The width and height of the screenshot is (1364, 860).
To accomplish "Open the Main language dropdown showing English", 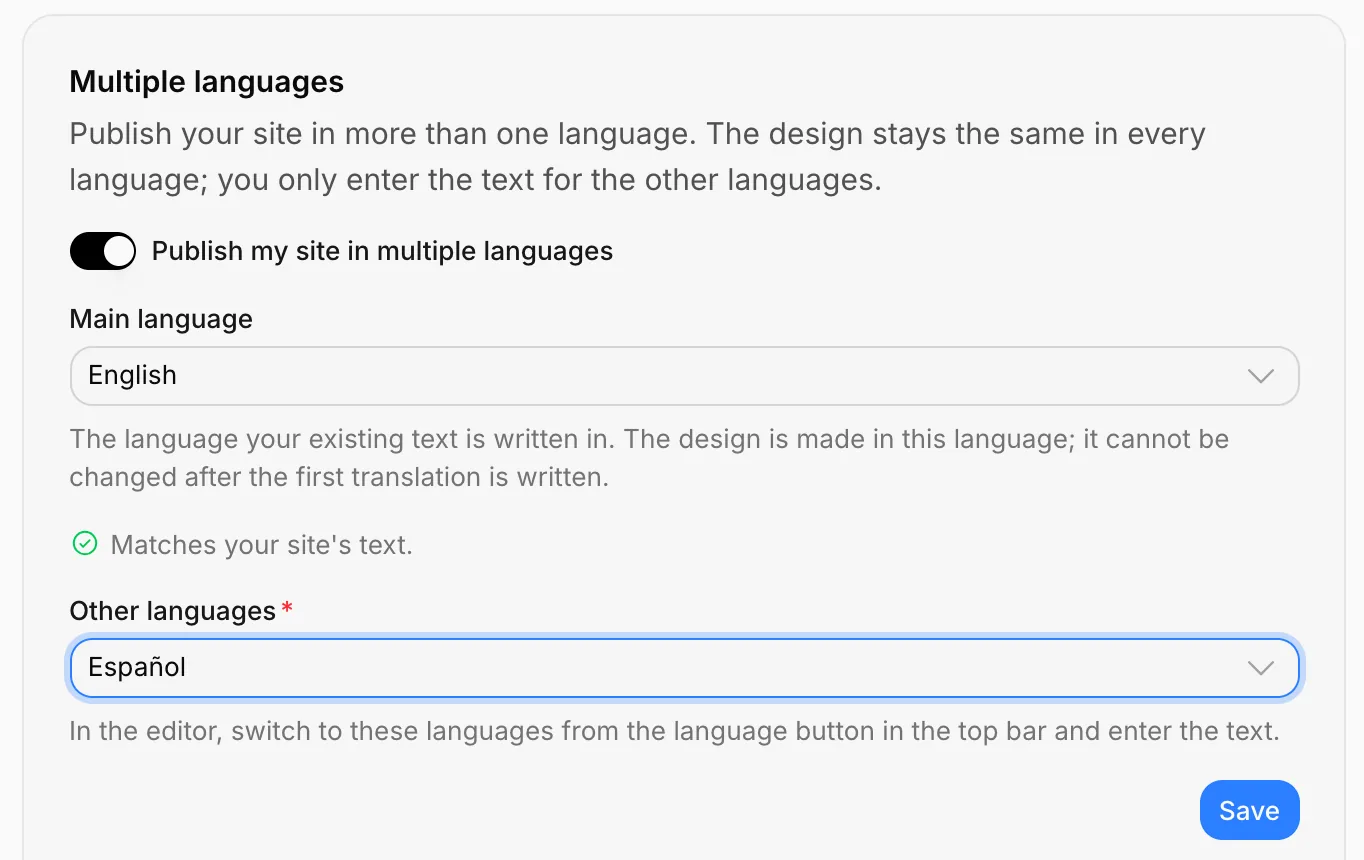I will coord(684,376).
